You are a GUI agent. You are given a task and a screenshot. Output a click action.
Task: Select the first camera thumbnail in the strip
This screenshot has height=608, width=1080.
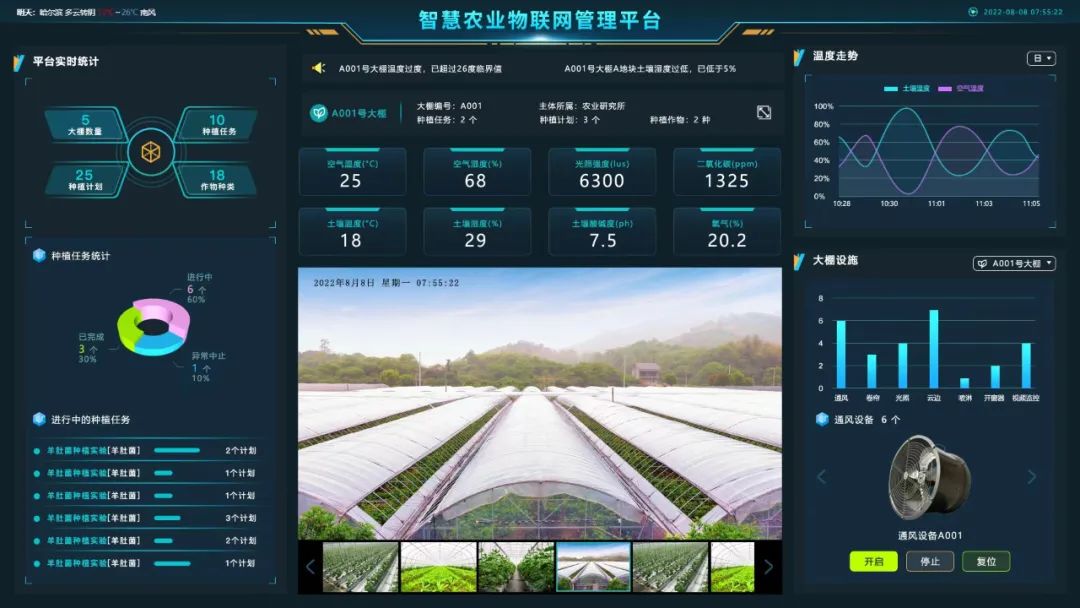tap(359, 567)
